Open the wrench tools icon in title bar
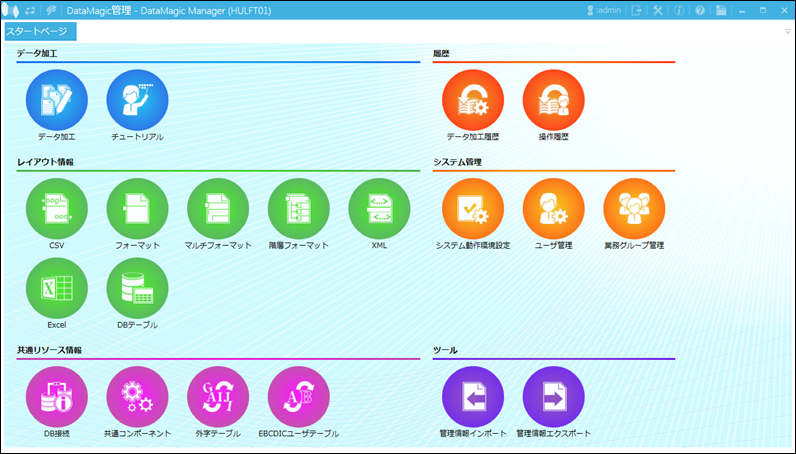The height and width of the screenshot is (454, 796). 657,10
